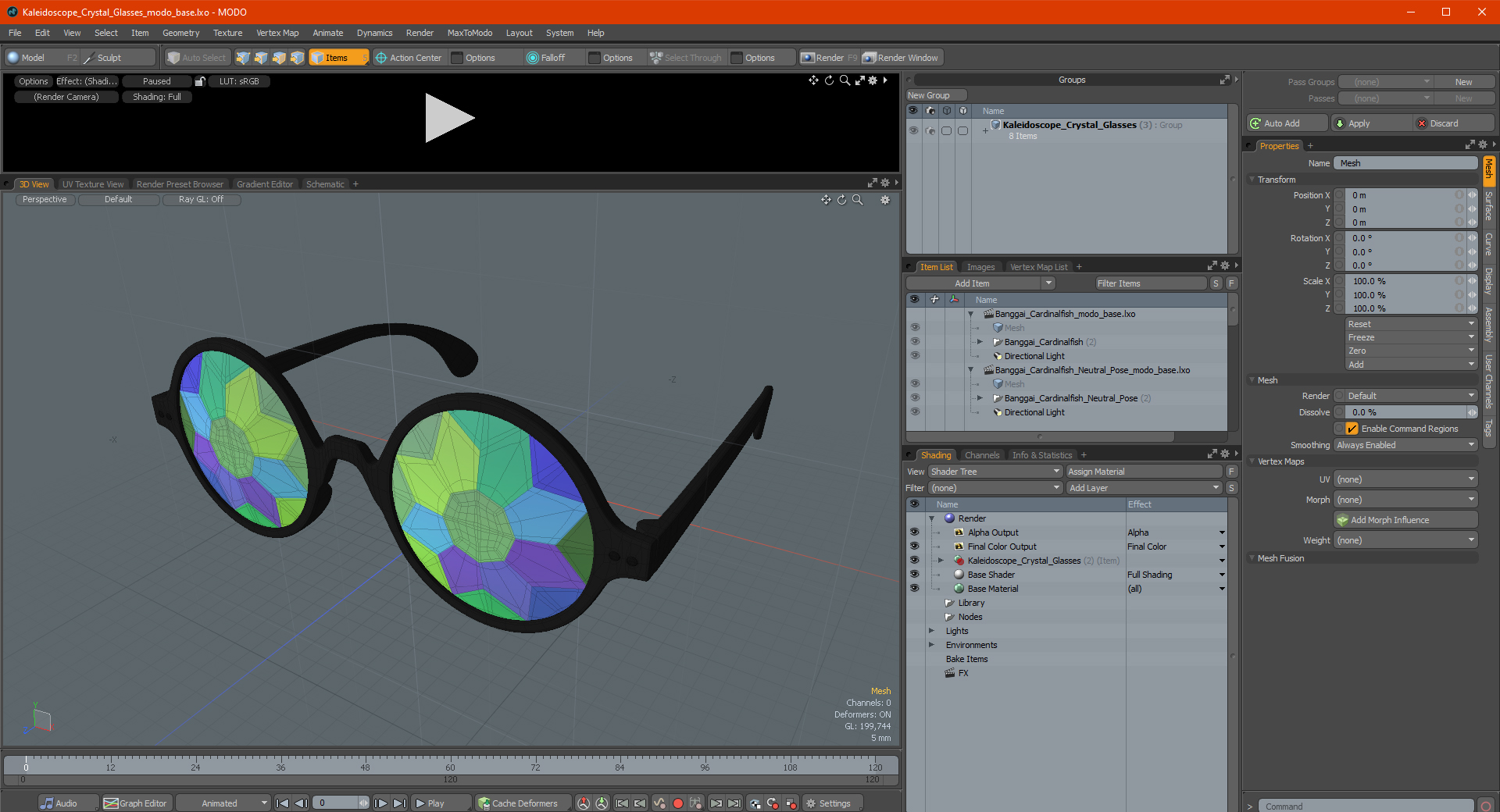This screenshot has width=1500, height=812.
Task: Collapse Banggai_Cardinalfish_modo_base.lxo scene
Action: pos(971,314)
